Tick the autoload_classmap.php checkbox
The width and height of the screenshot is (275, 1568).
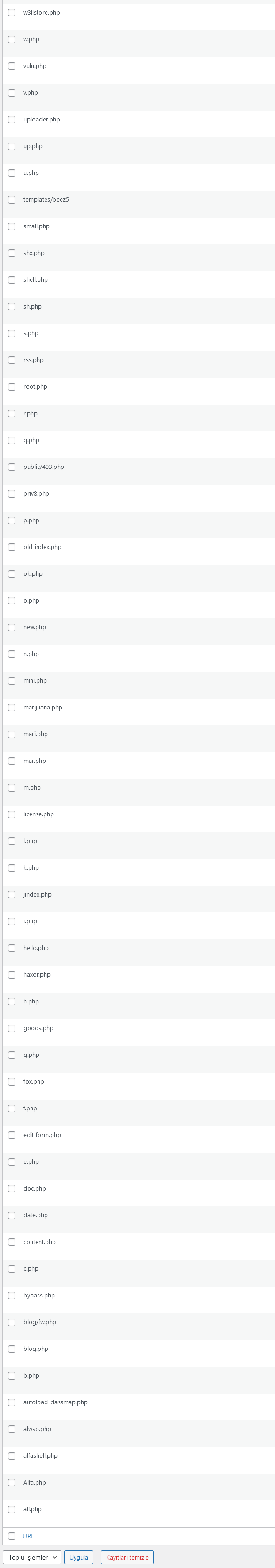12,1402
